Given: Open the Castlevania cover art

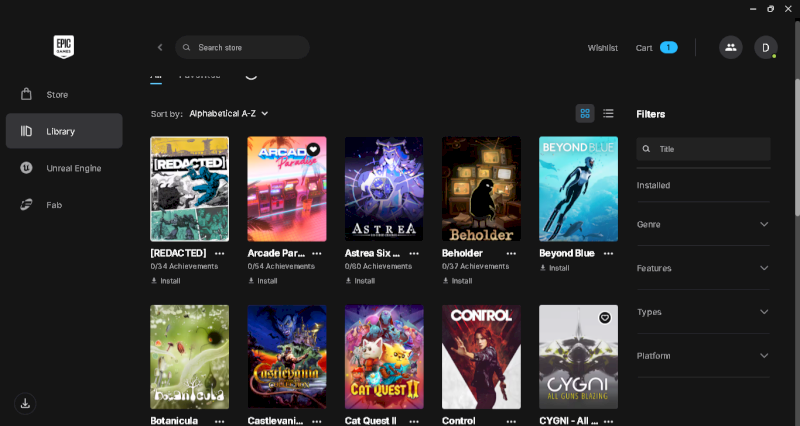Looking at the screenshot, I should [287, 357].
